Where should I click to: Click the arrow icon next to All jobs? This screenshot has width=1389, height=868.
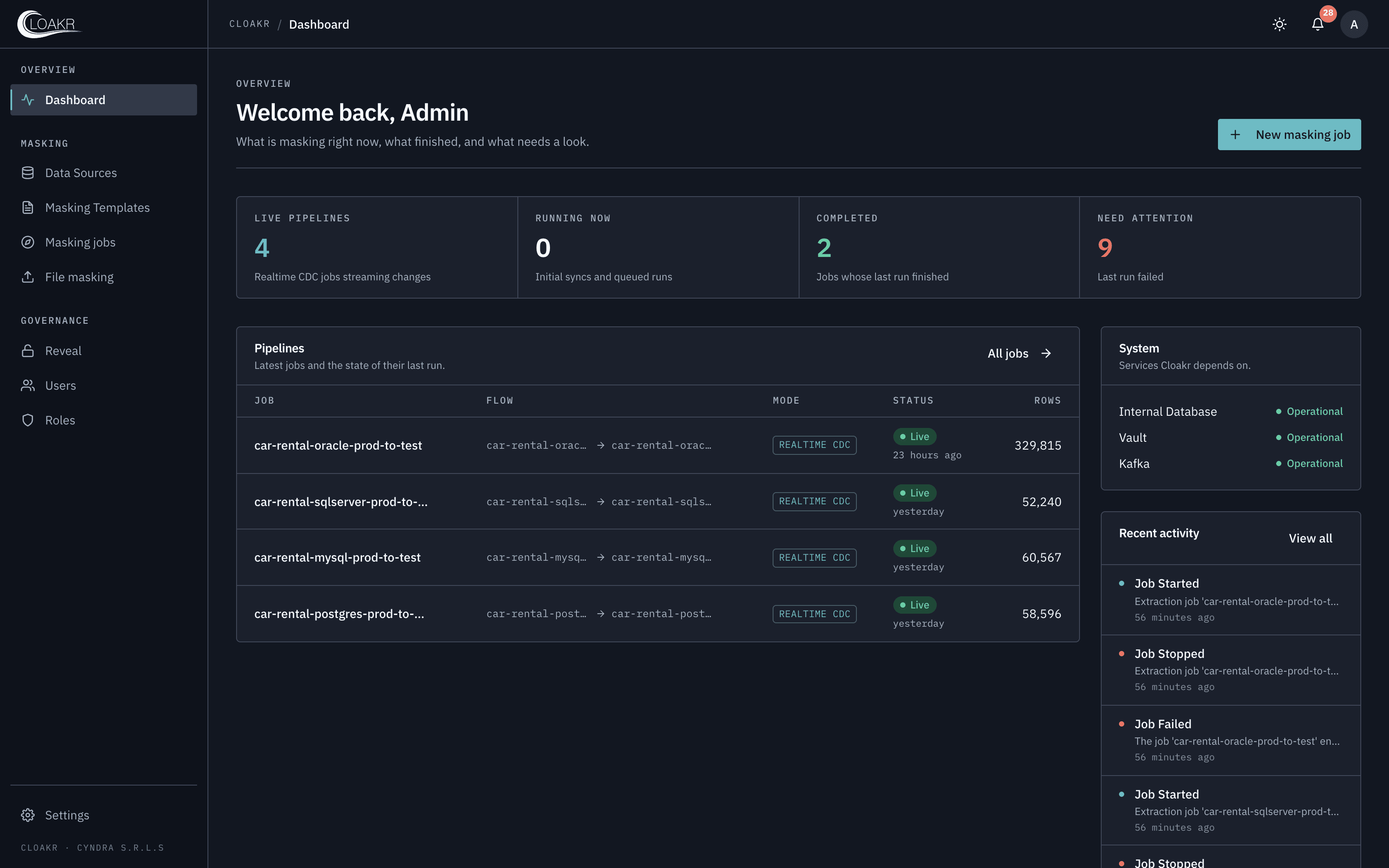[x=1047, y=354]
